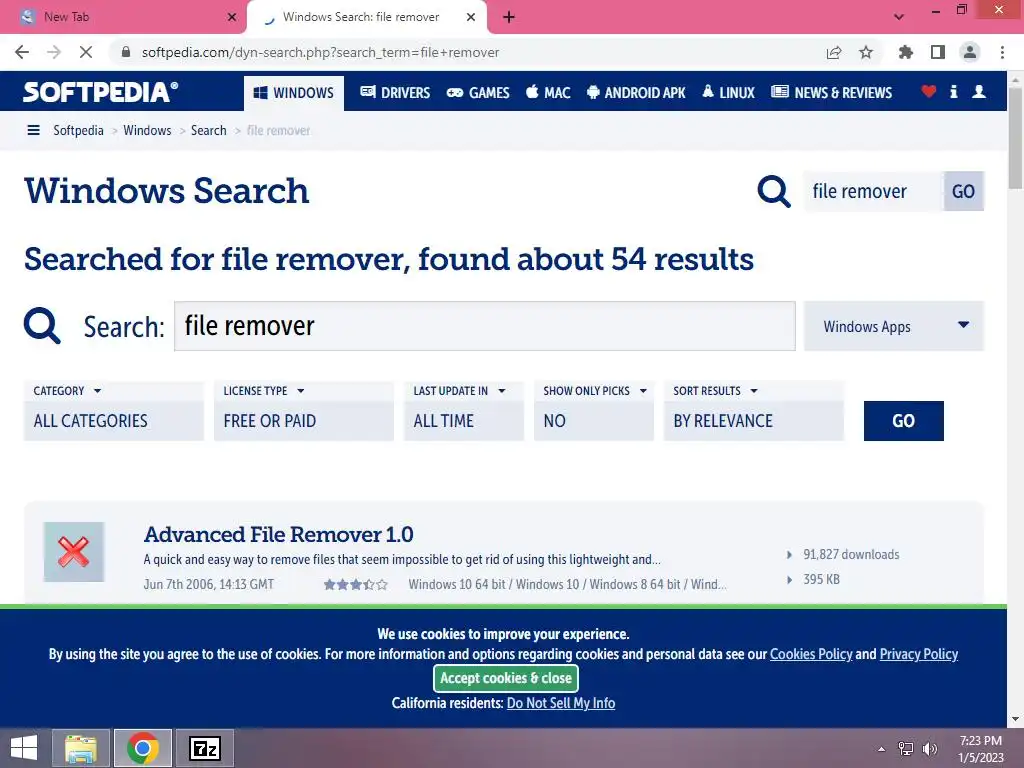Image resolution: width=1024 pixels, height=768 pixels.
Task: Switch to the New Tab browser tab
Action: (x=122, y=17)
